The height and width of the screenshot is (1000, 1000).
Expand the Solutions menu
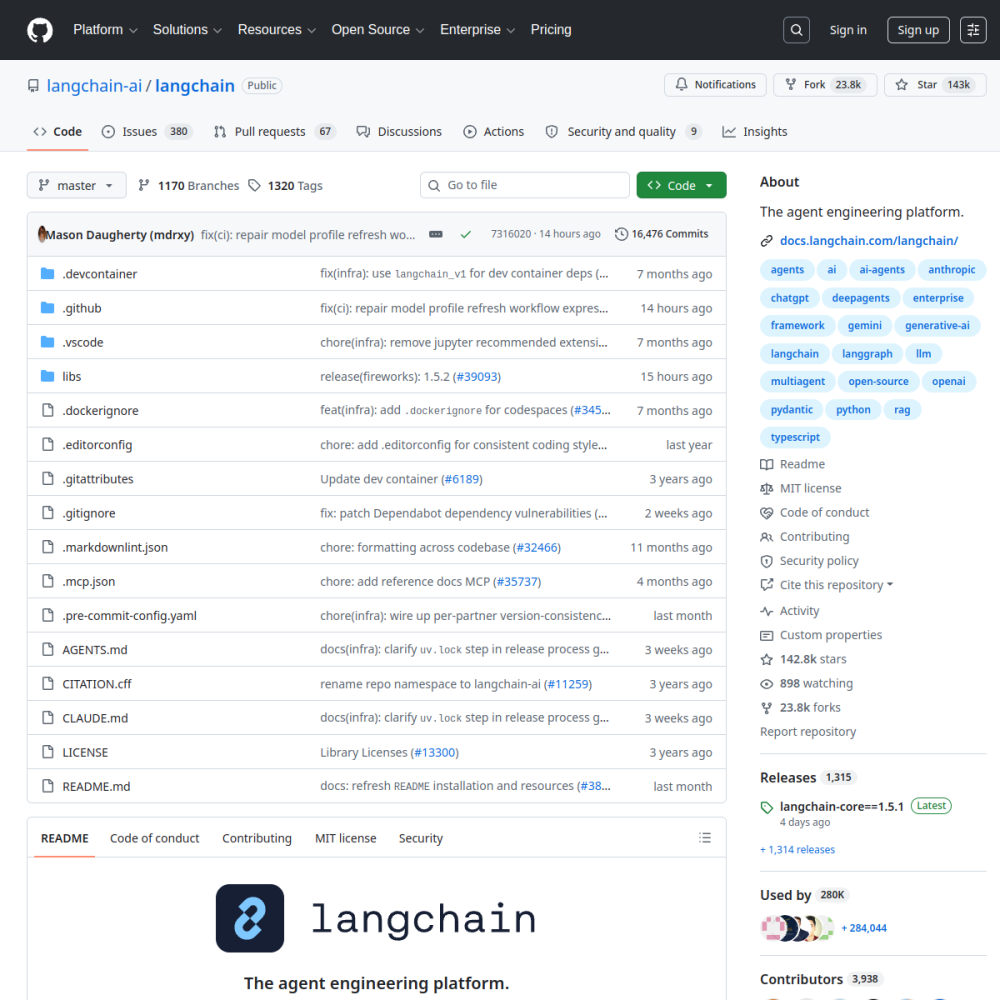pyautogui.click(x=187, y=30)
